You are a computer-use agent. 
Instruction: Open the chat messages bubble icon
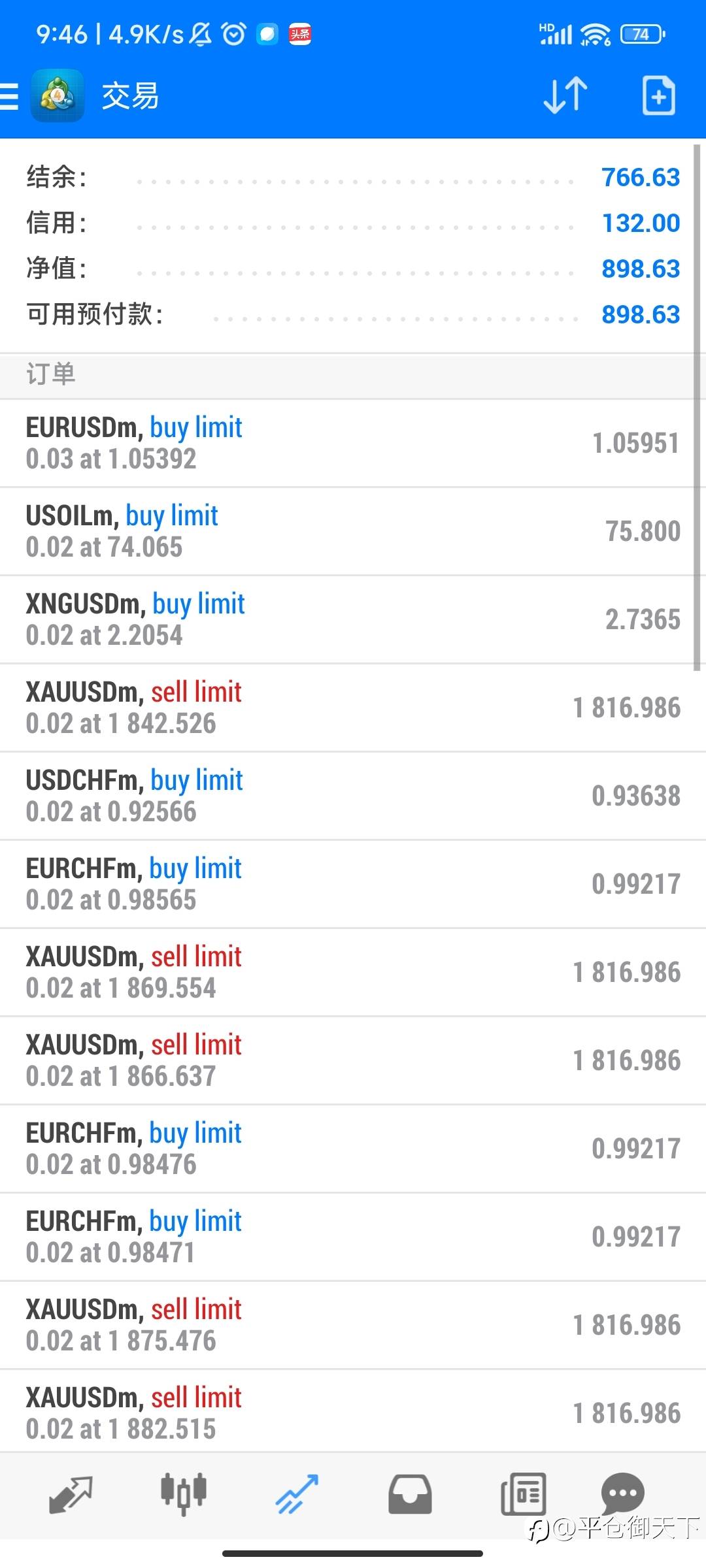coord(622,1492)
